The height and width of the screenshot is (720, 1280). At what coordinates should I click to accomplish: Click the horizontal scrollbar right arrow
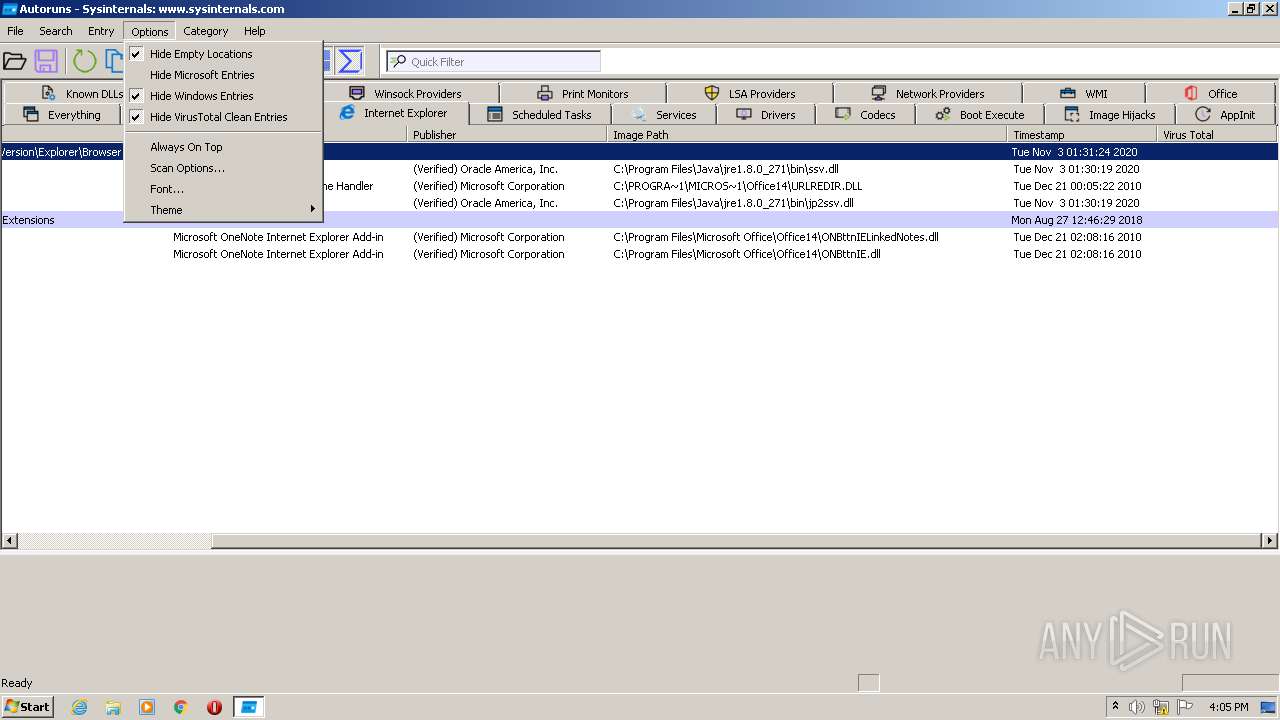[1270, 541]
